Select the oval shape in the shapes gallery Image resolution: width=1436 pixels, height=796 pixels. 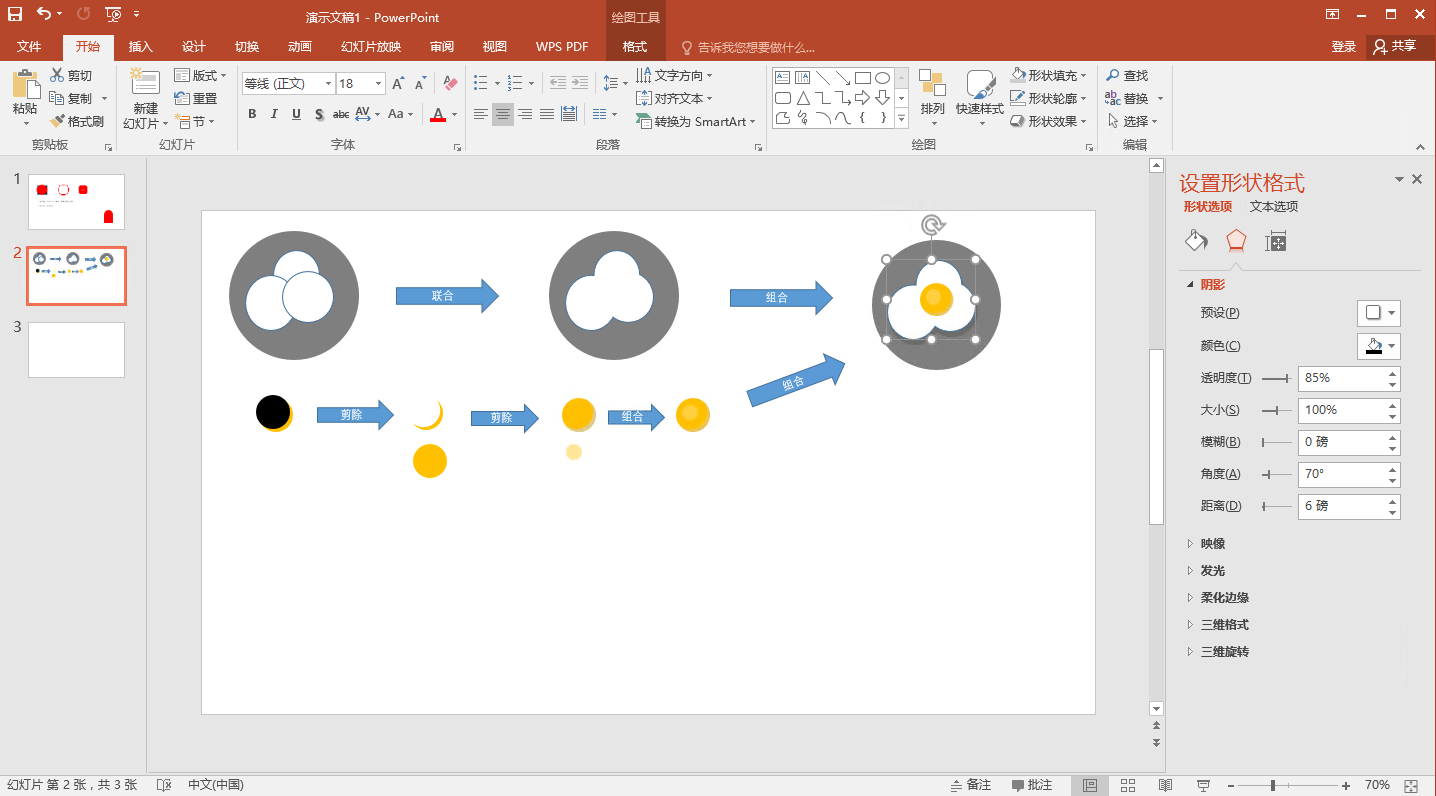click(x=882, y=78)
